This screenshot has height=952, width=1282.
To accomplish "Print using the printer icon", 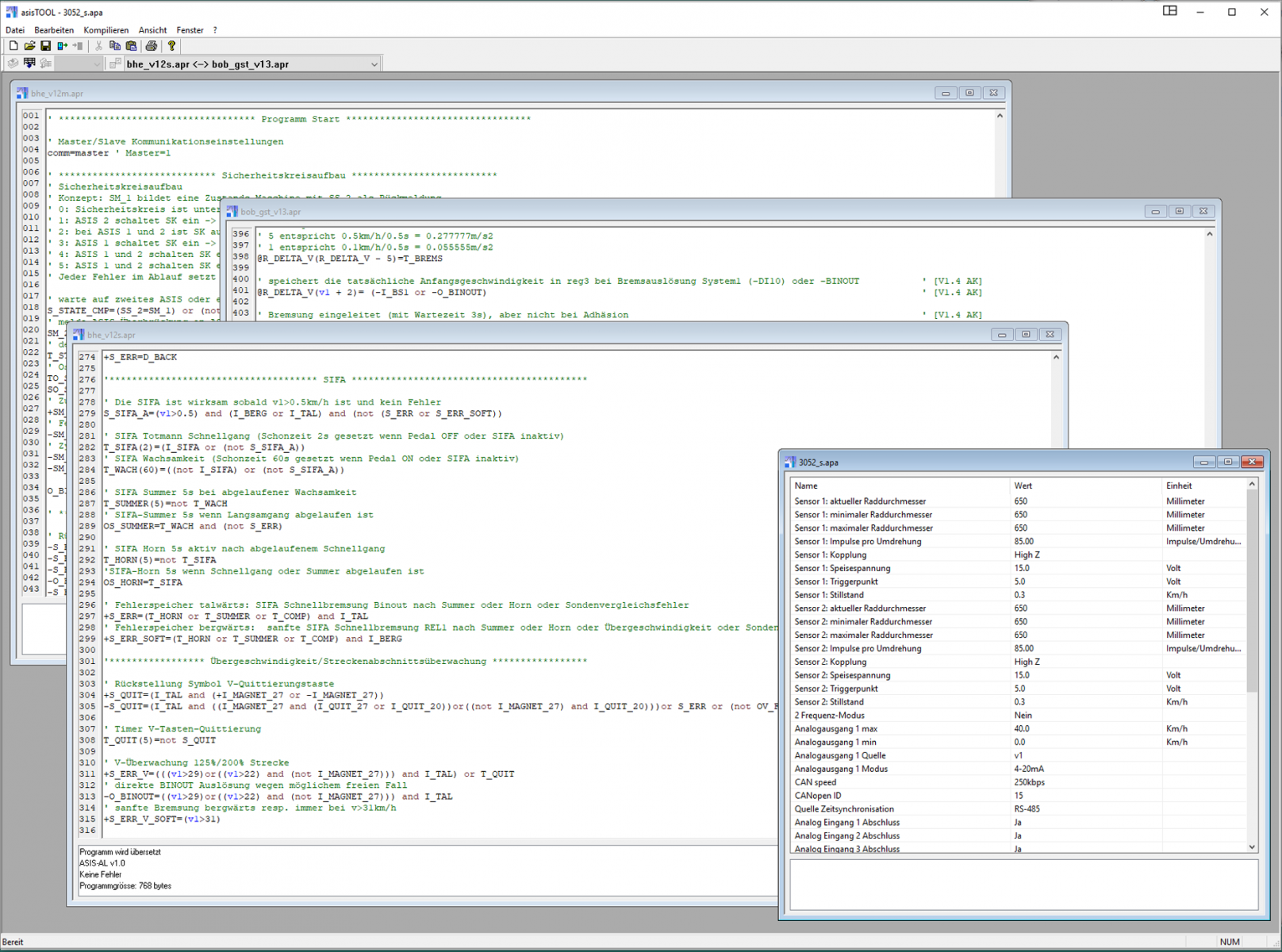I will pyautogui.click(x=151, y=46).
